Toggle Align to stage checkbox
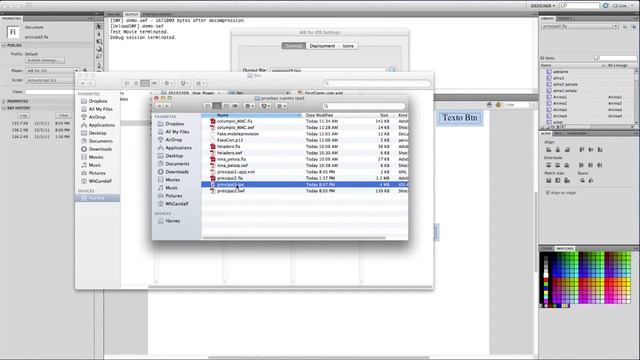The image size is (640, 360). tap(548, 192)
